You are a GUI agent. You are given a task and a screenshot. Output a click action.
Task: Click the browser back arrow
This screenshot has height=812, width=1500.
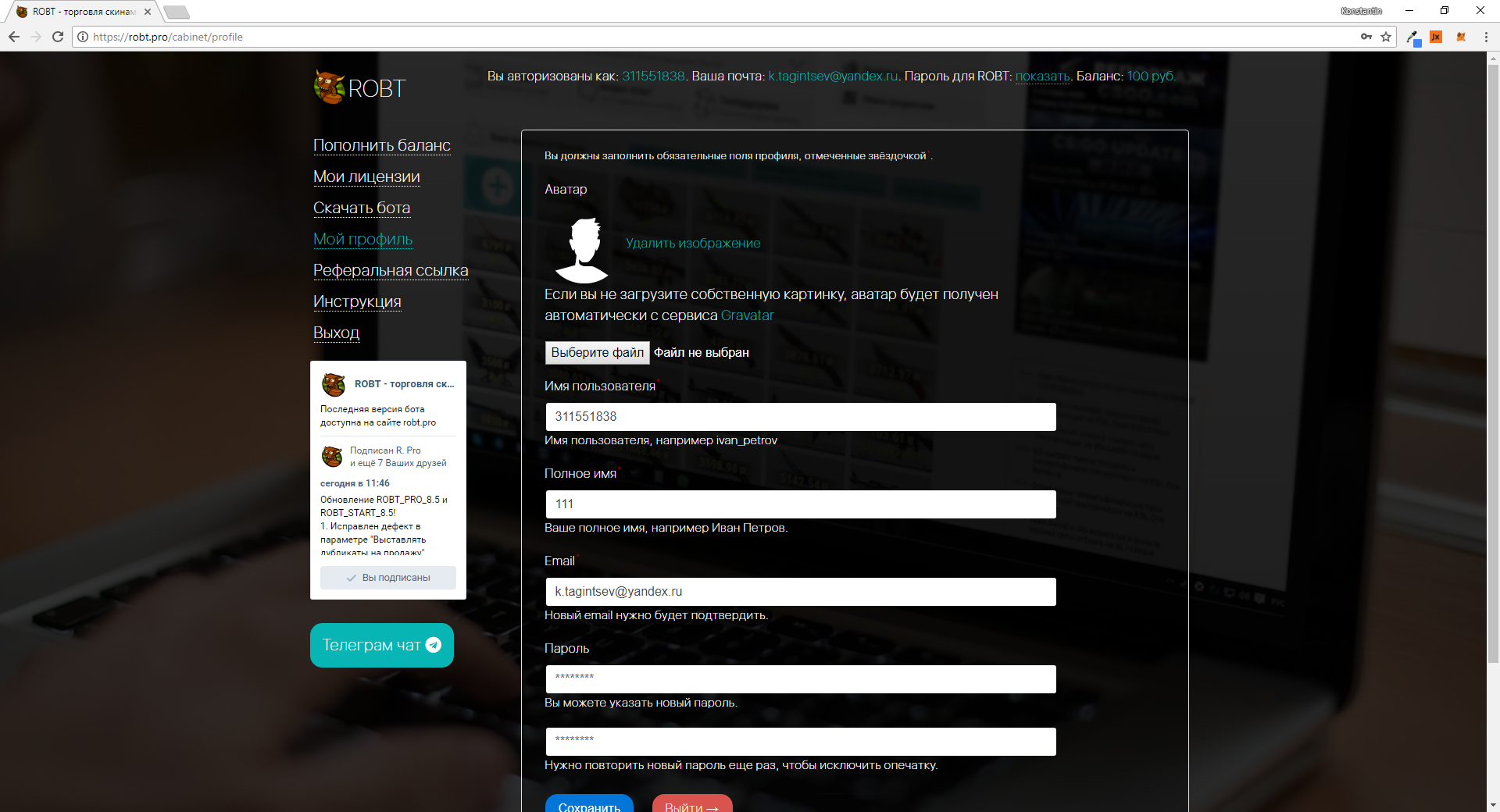point(14,37)
